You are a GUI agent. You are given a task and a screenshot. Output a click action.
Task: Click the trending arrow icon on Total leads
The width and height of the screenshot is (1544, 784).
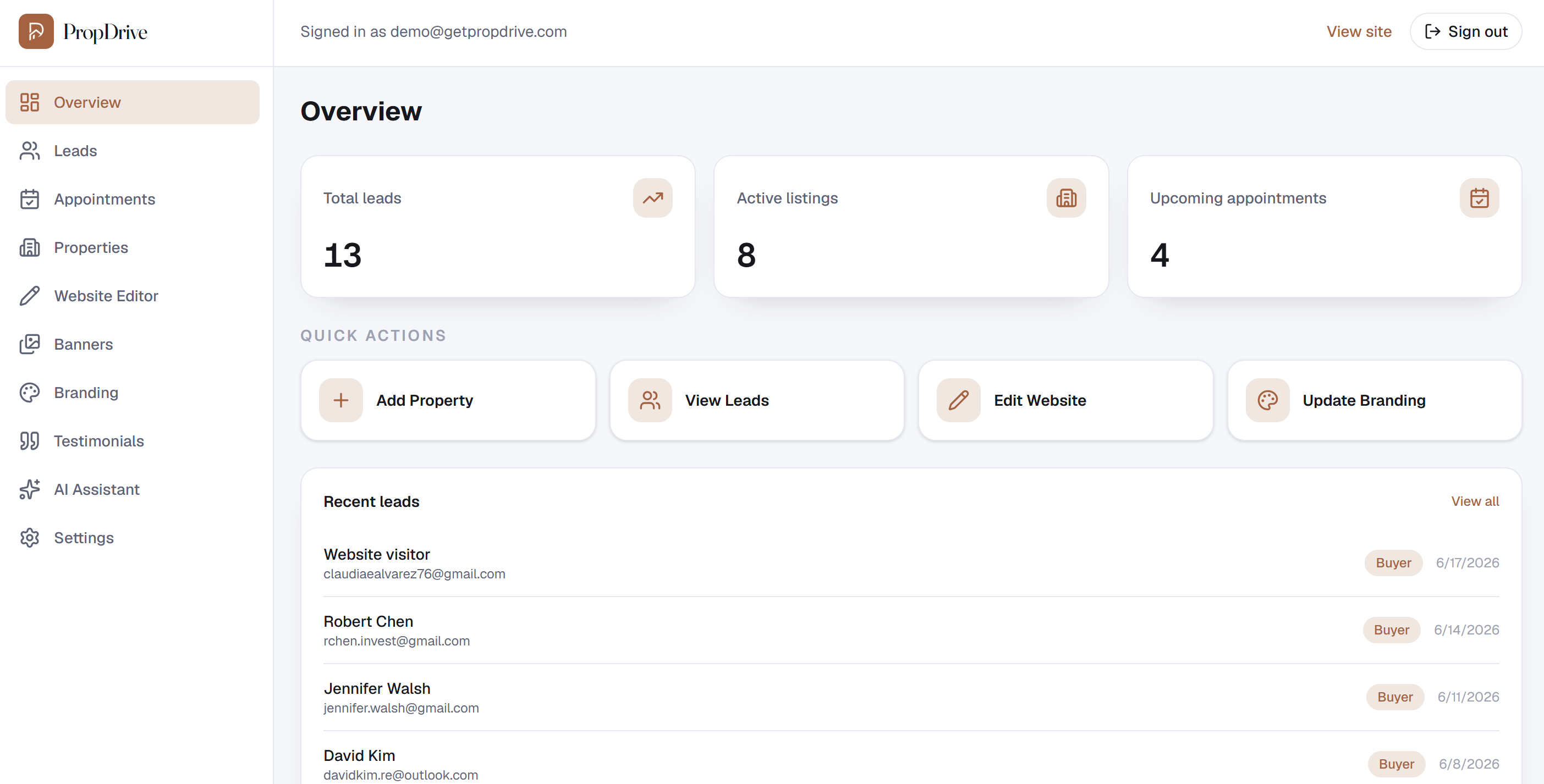tap(653, 198)
